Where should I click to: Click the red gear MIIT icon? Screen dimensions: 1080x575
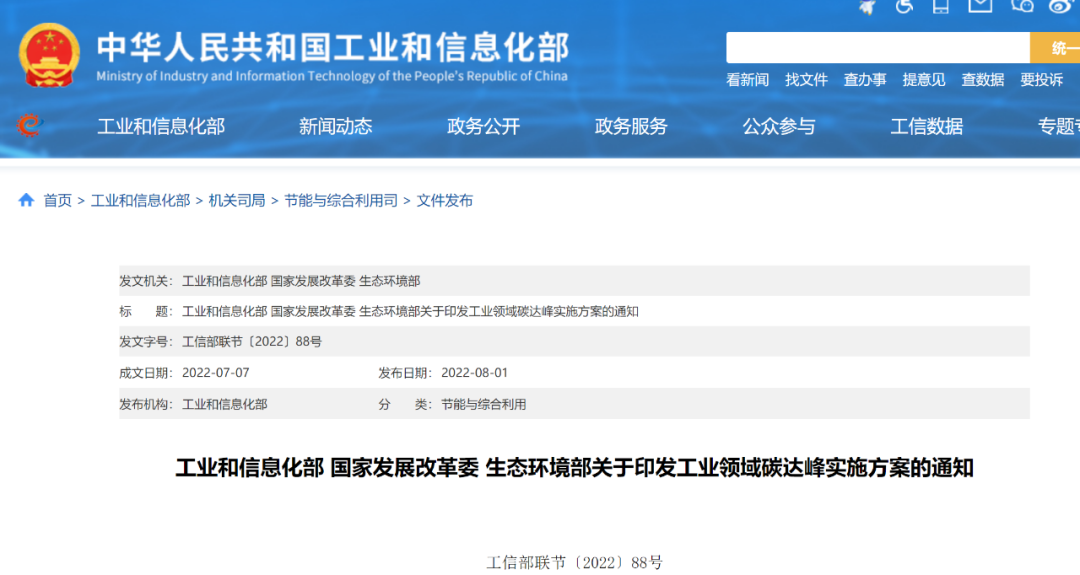(29, 126)
